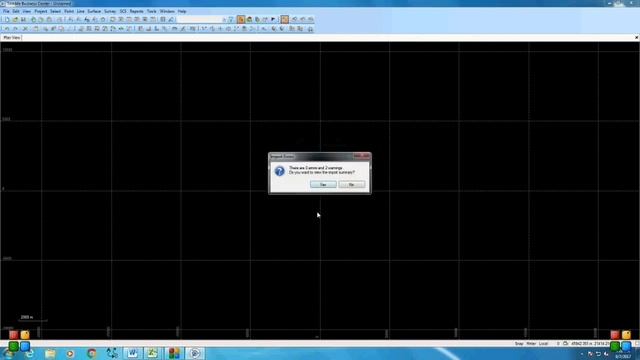640x360 pixels.
Task: Click Yes to view the import summary
Action: (323, 184)
